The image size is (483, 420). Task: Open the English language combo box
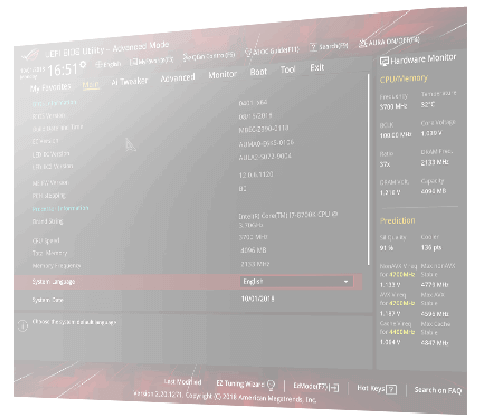tap(296, 282)
